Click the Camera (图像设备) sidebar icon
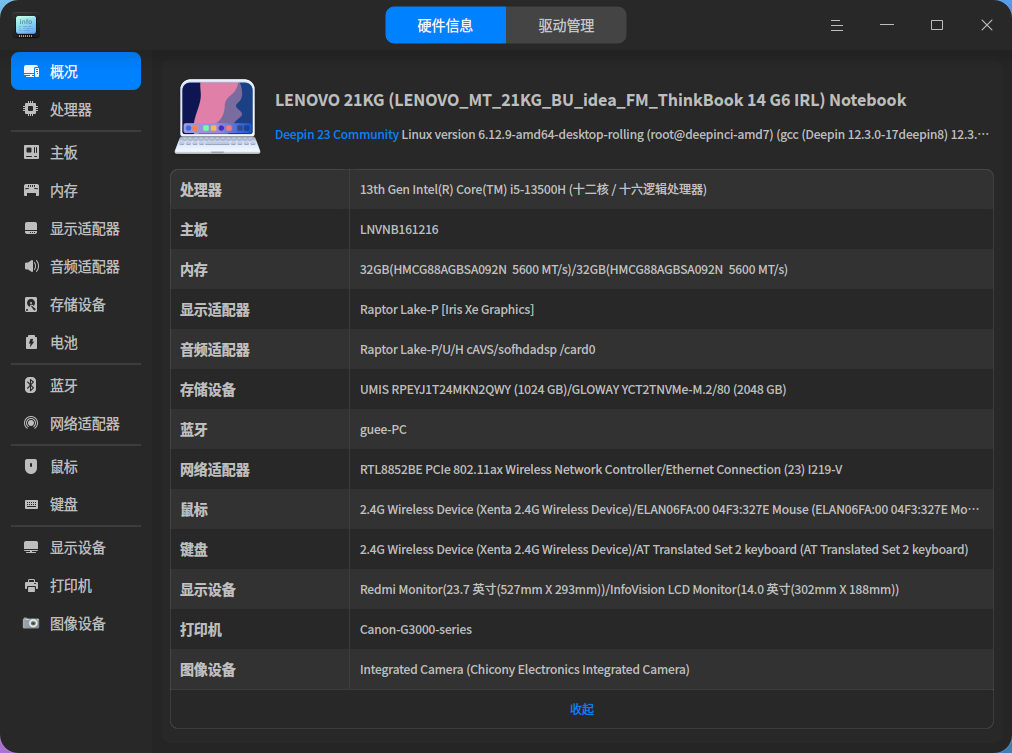The width and height of the screenshot is (1012, 753). click(x=31, y=623)
